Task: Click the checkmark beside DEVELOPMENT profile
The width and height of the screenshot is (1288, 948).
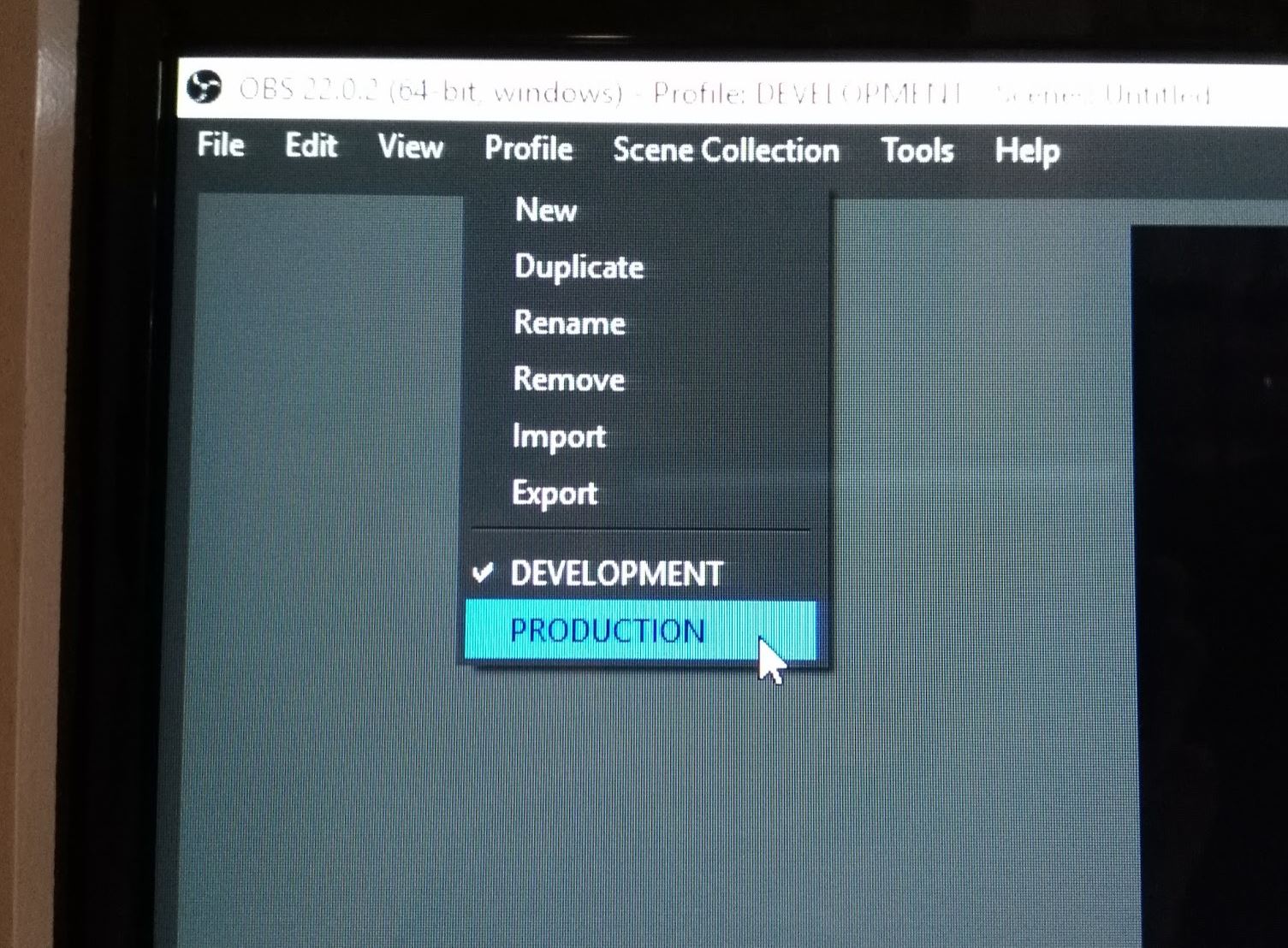Action: [x=483, y=572]
